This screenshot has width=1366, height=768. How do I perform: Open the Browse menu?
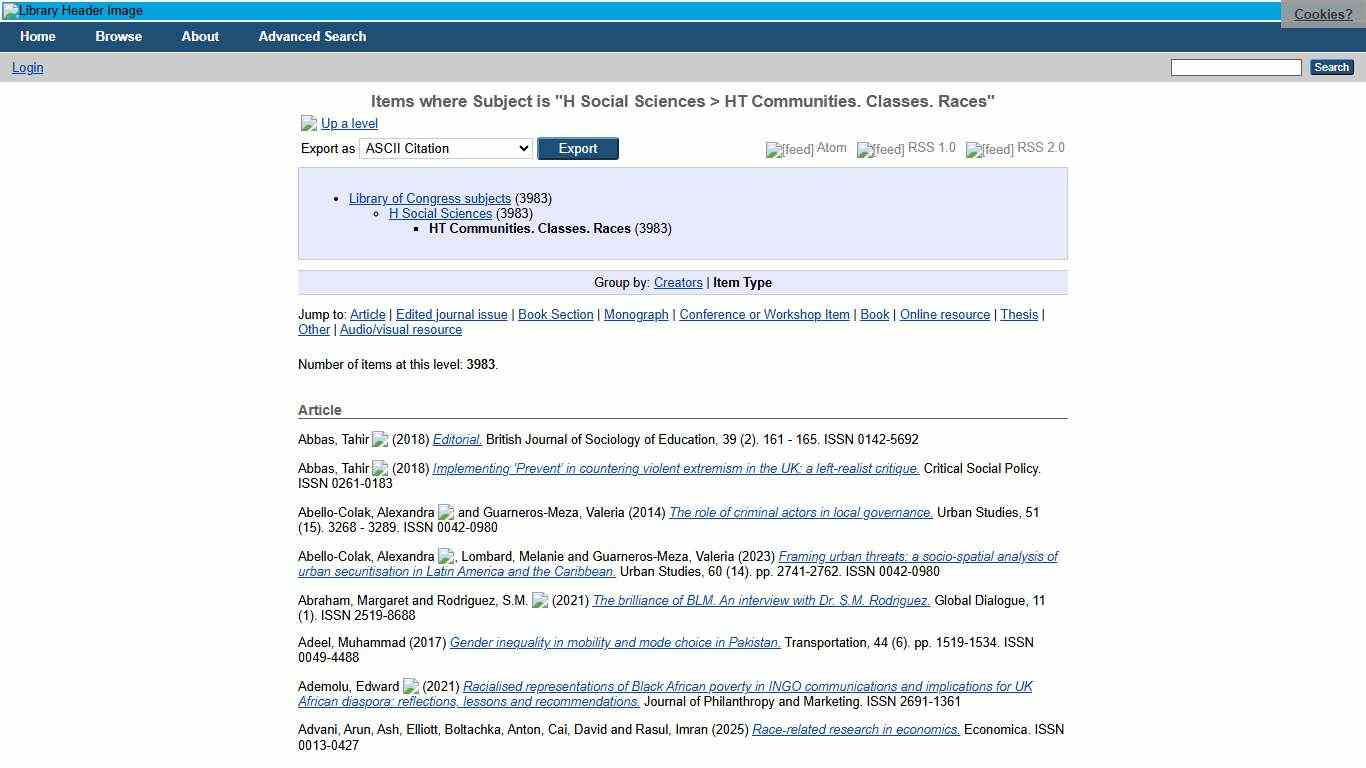pos(118,36)
